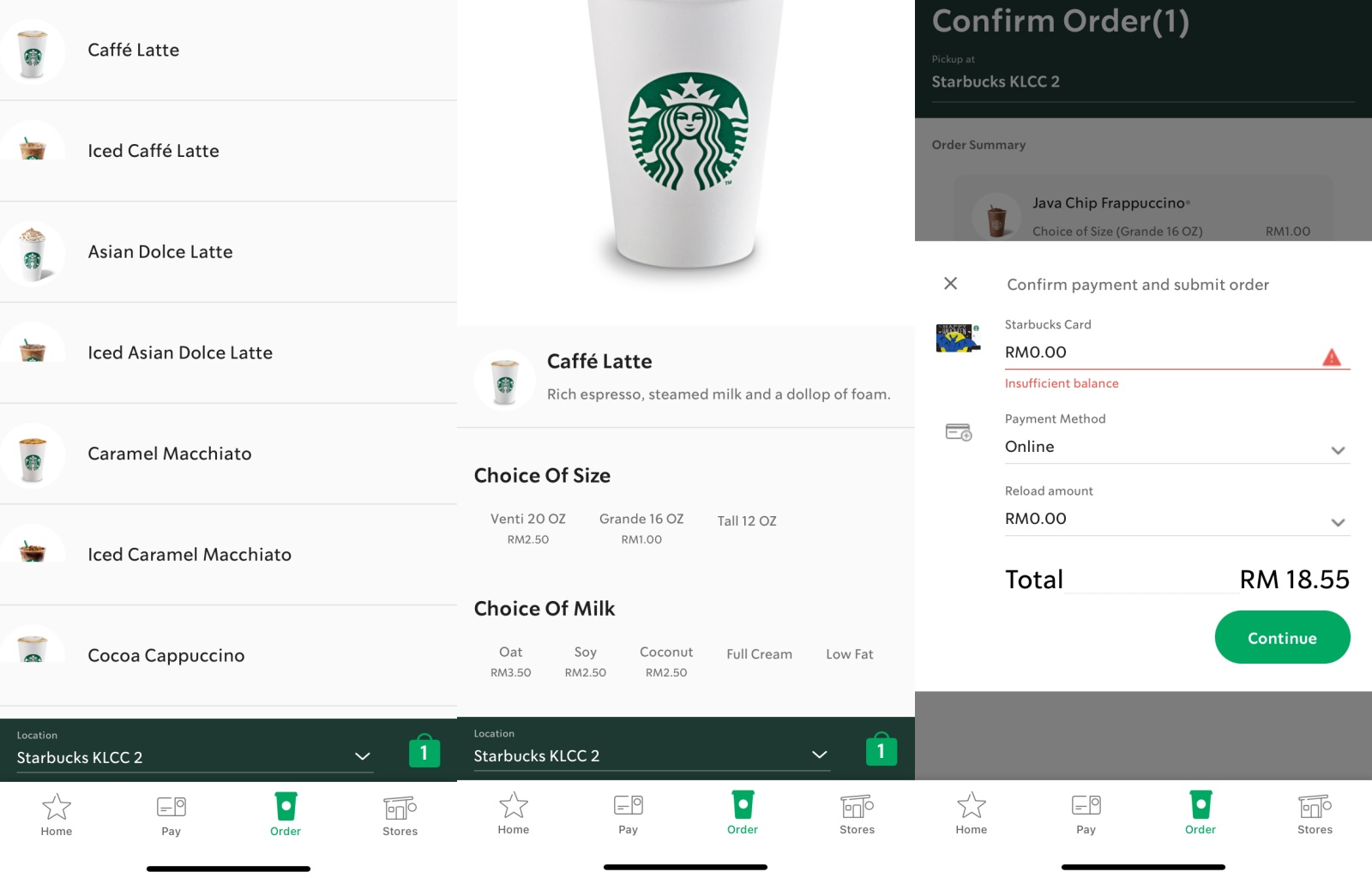Screen dimensions: 1372x878
Task: Tap the Asian Dolce Latte cup thumbnail
Action: [x=33, y=253]
